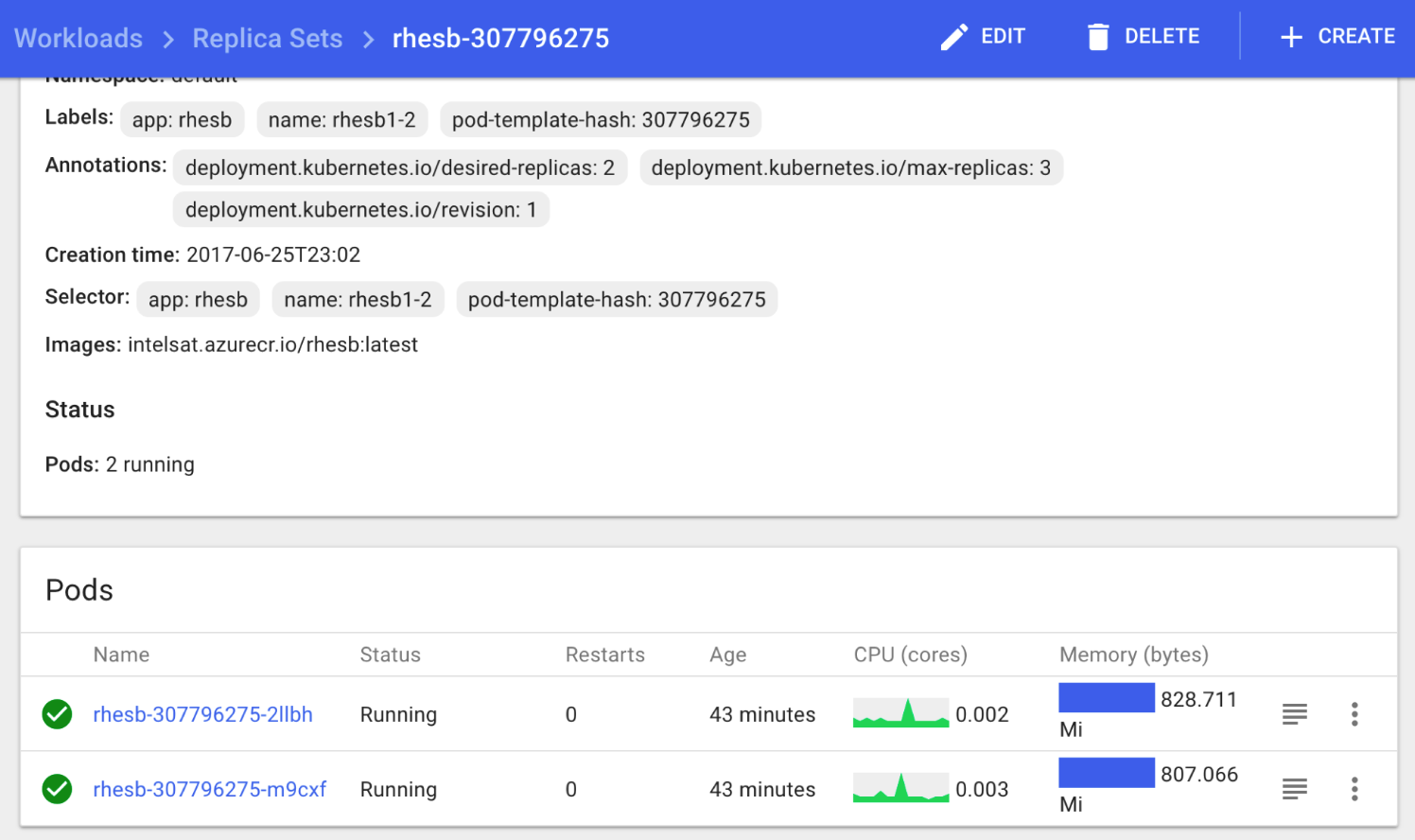
Task: Open three-dot menu for pod 2llbh
Action: [x=1354, y=714]
